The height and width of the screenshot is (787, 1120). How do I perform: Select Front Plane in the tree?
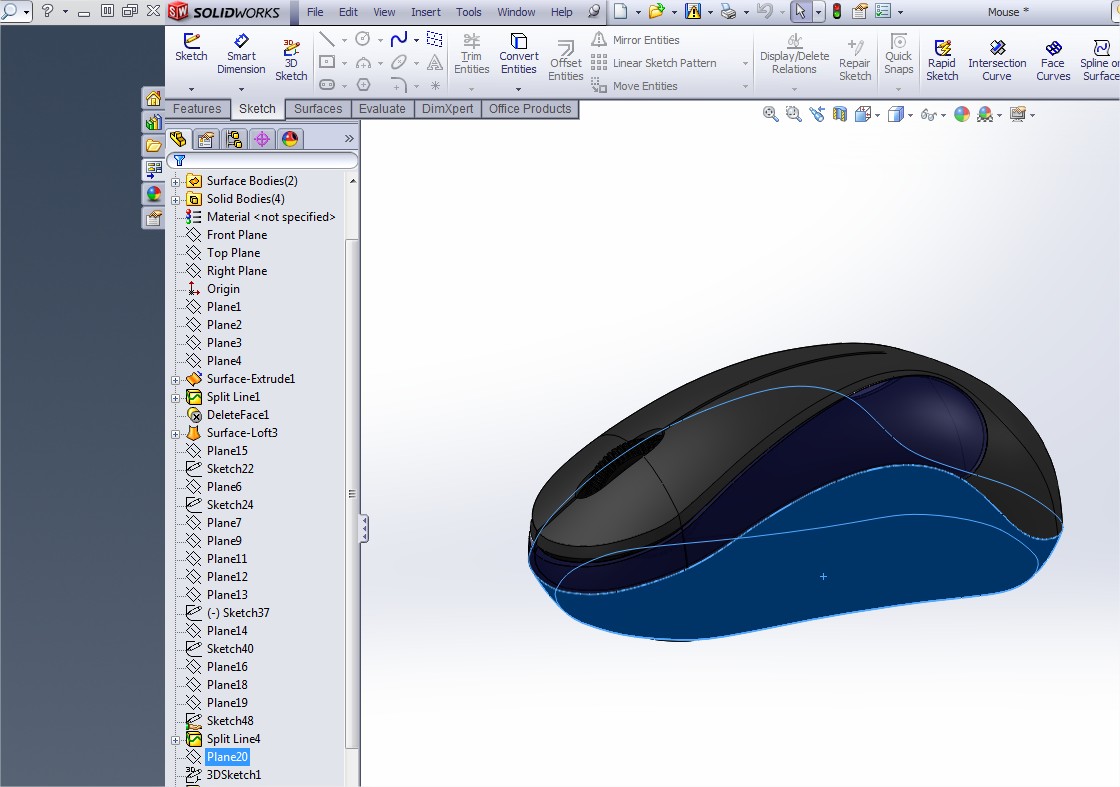236,234
